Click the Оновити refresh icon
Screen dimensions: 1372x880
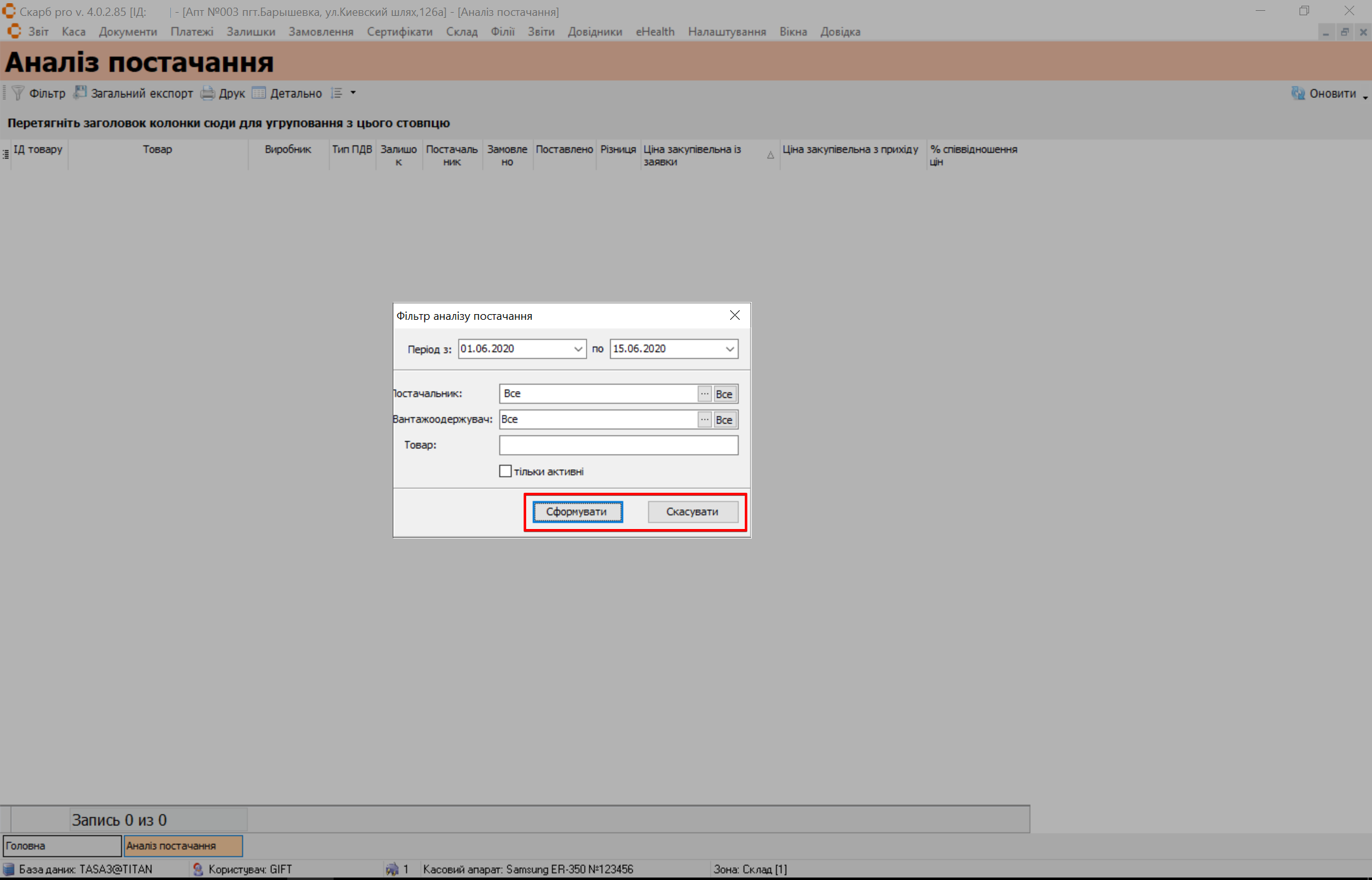pos(1298,93)
